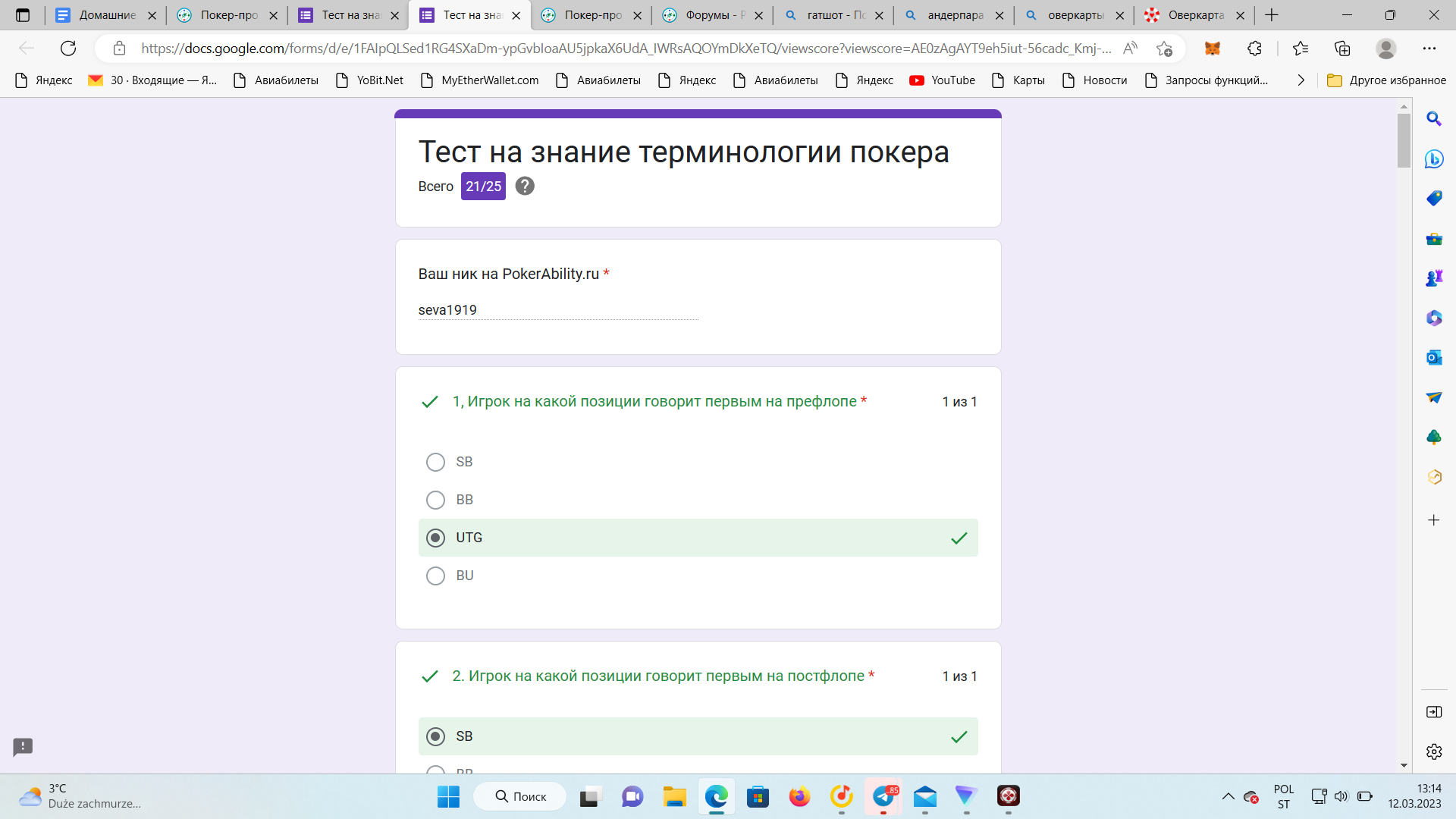Select BB radio in question 1

435,500
